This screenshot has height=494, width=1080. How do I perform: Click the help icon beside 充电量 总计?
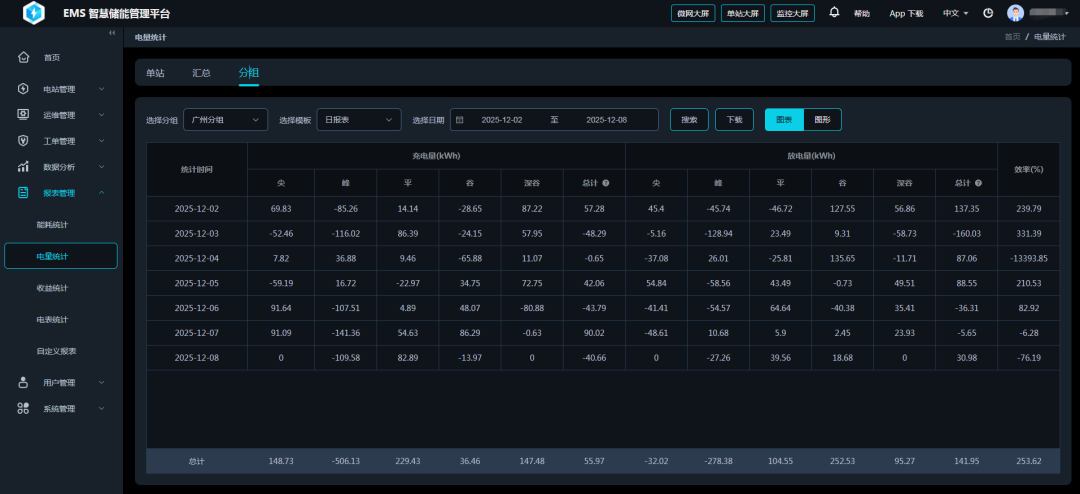point(606,183)
